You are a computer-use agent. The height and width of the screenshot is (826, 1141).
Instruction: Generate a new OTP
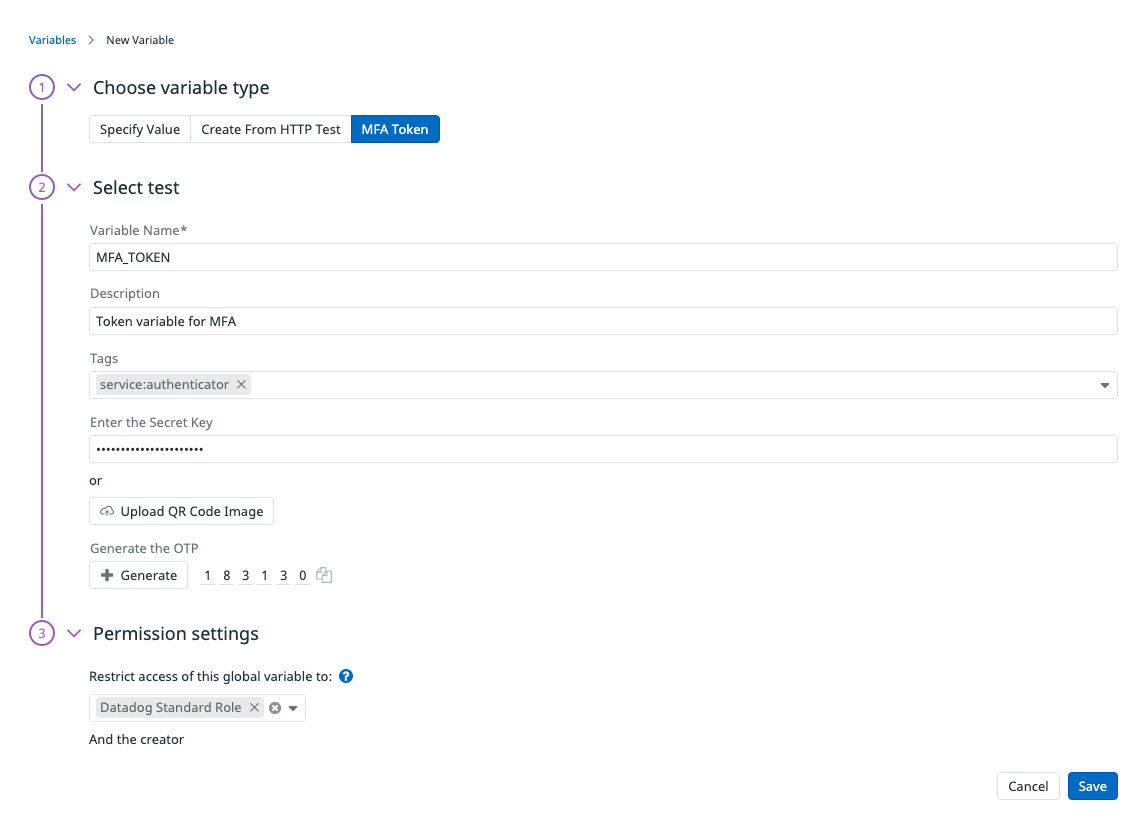(138, 575)
